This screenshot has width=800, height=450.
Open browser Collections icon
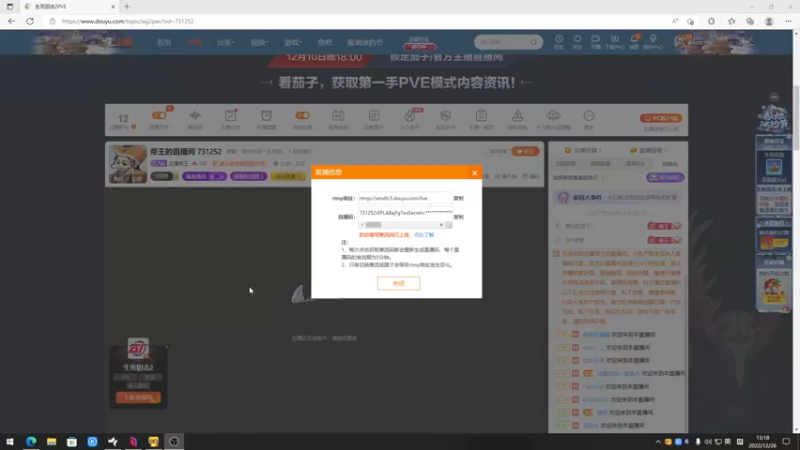750,21
